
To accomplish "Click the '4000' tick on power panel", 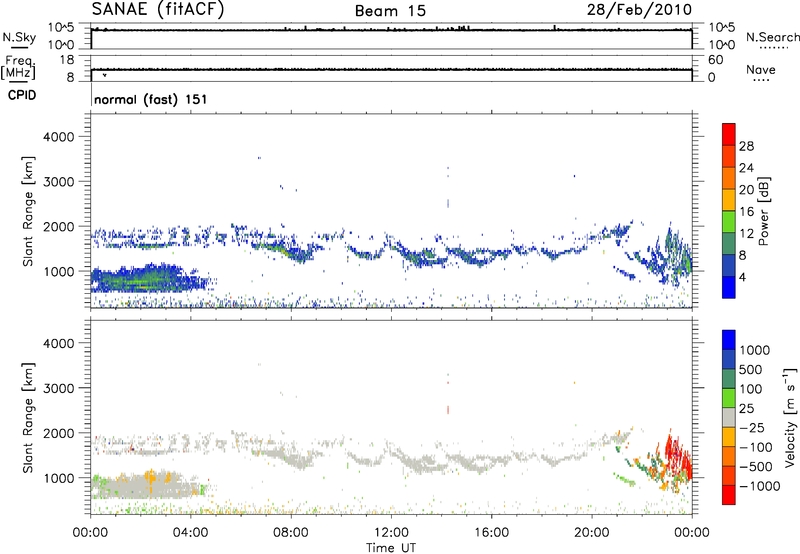I will (x=59, y=137).
